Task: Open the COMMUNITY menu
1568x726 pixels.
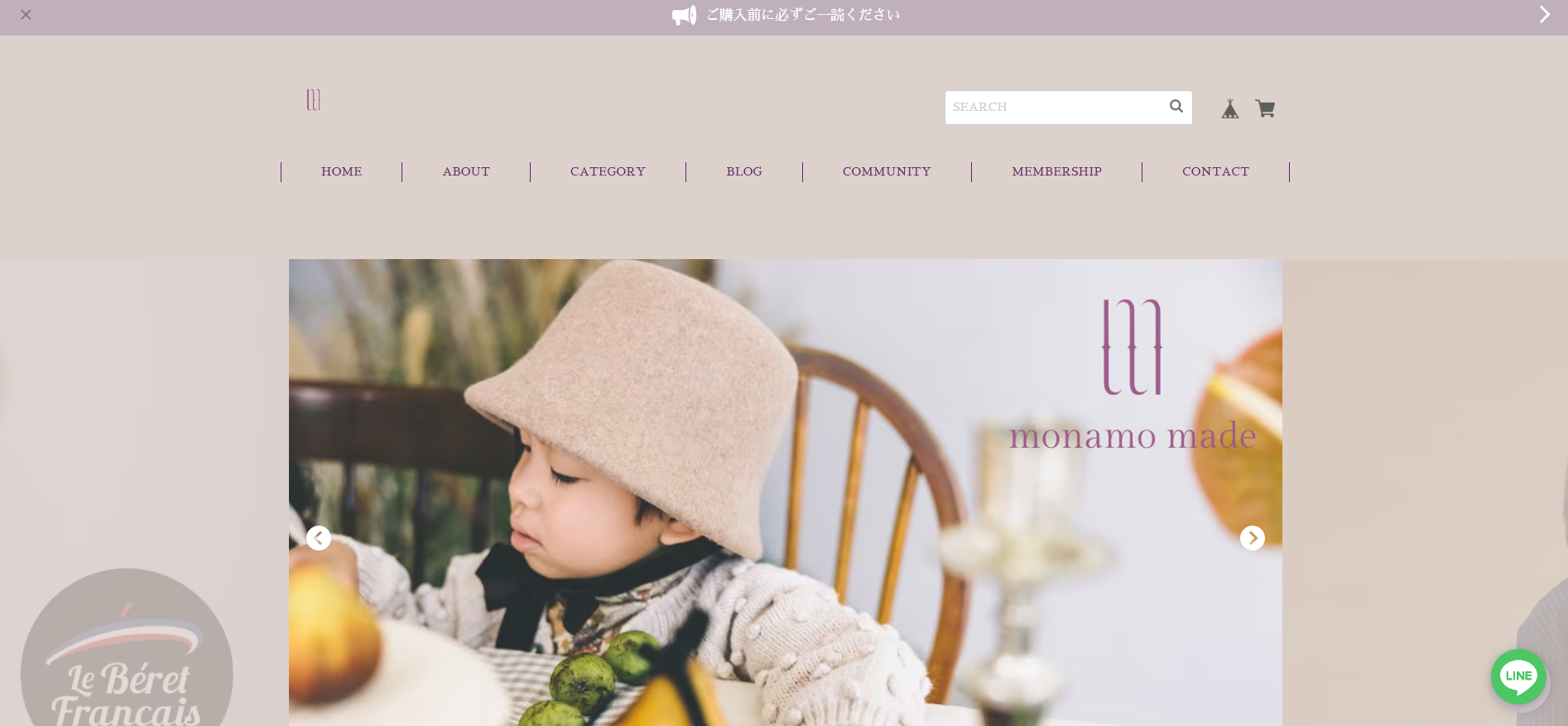Action: click(x=887, y=171)
